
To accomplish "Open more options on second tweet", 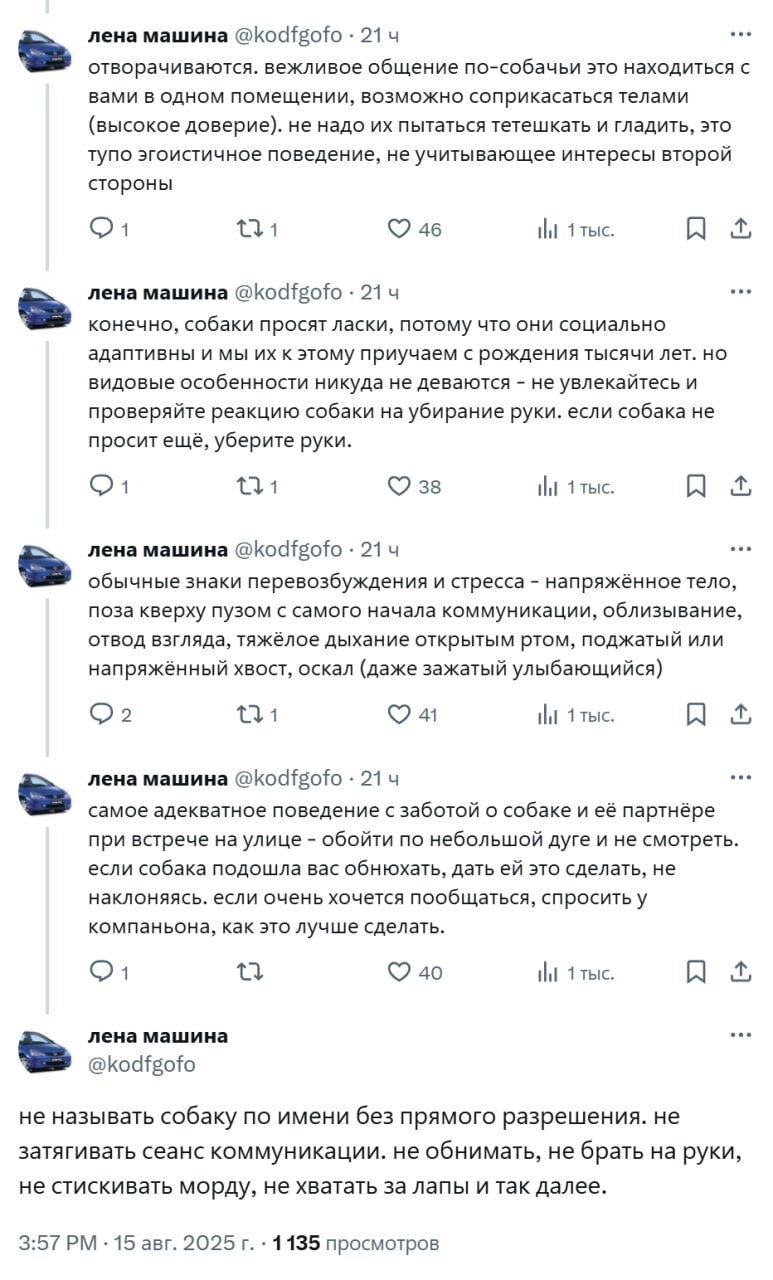I will pos(740,292).
